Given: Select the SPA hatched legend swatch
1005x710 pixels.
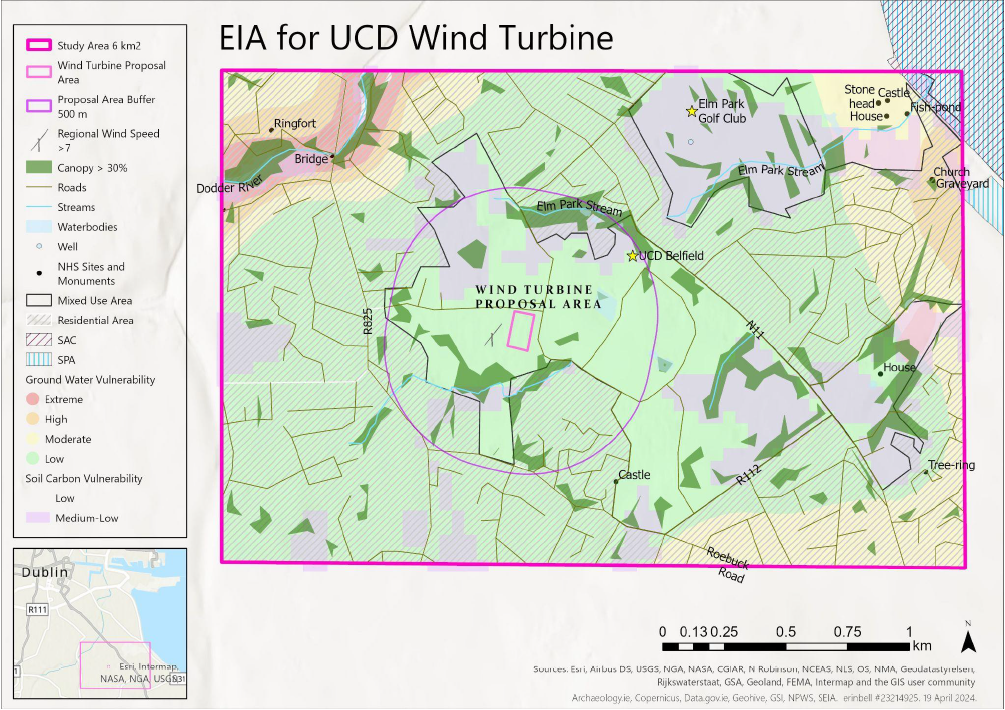Looking at the screenshot, I should coord(38,360).
